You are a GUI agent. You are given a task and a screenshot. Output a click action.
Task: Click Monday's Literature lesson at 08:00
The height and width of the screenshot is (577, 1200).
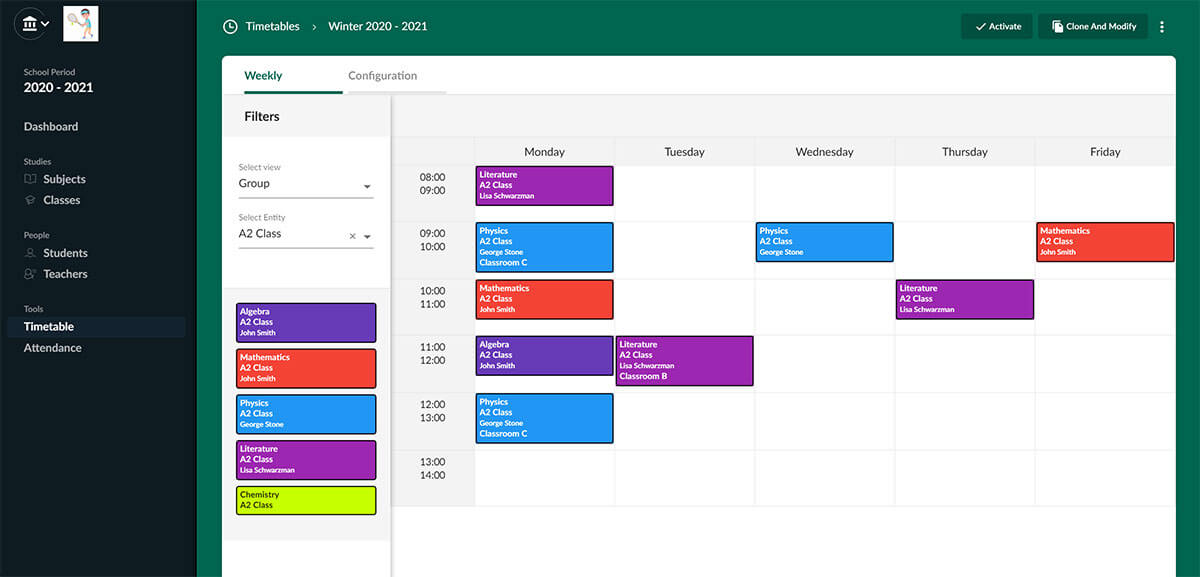[x=544, y=185]
